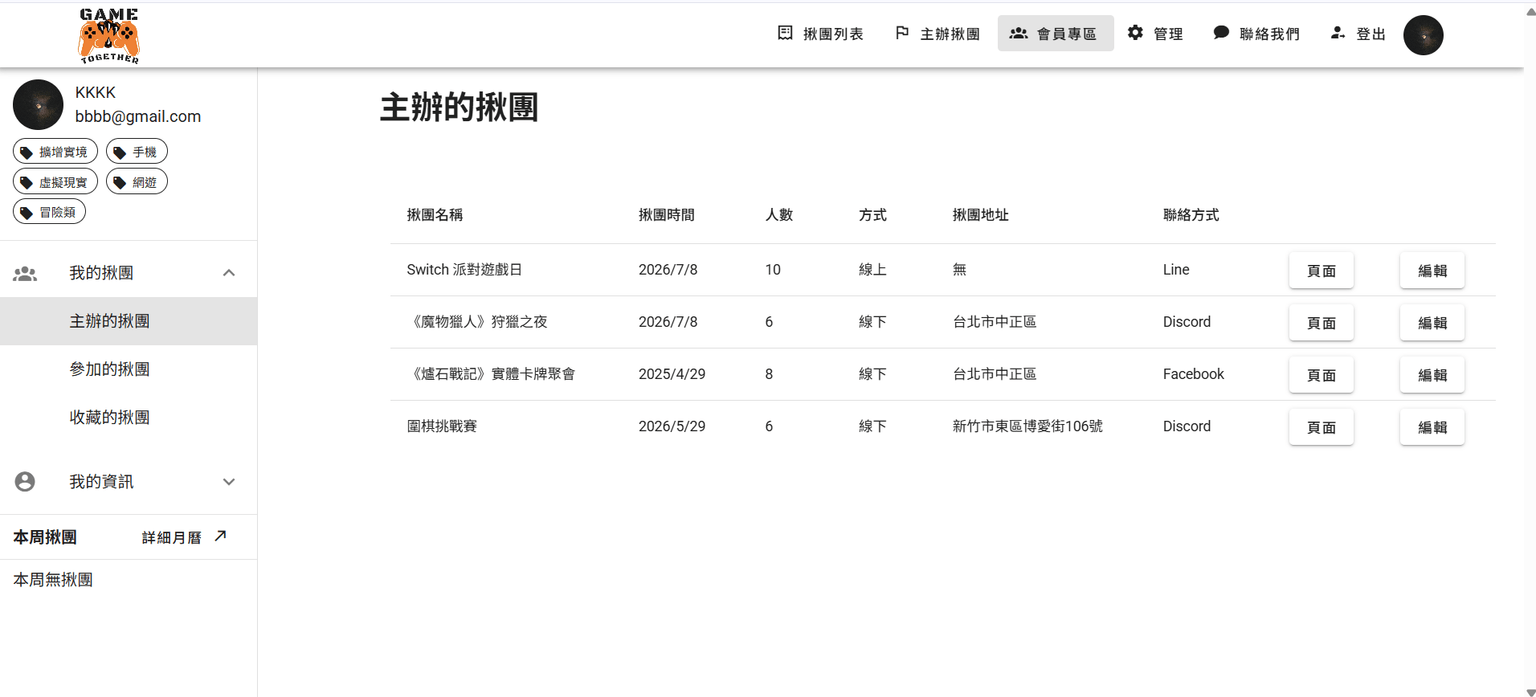Click 編輯 button for 圍棋挑戰賽
This screenshot has height=697, width=1536.
point(1432,427)
